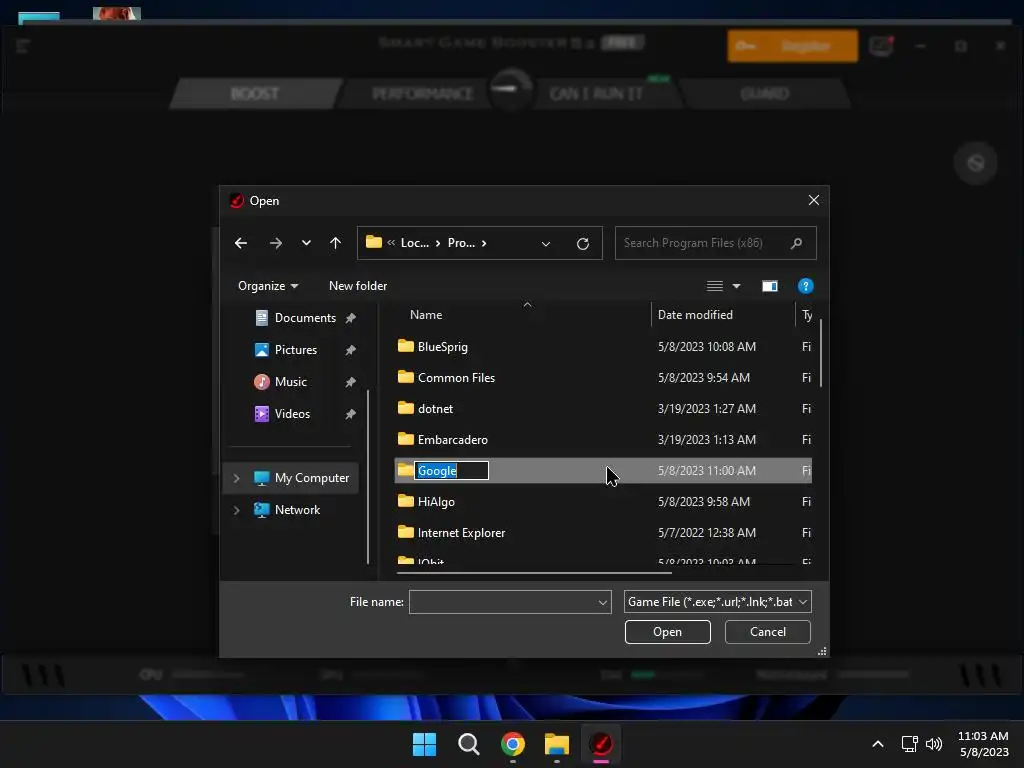
Task: Open the Game File type filter dropdown
Action: pyautogui.click(x=718, y=602)
